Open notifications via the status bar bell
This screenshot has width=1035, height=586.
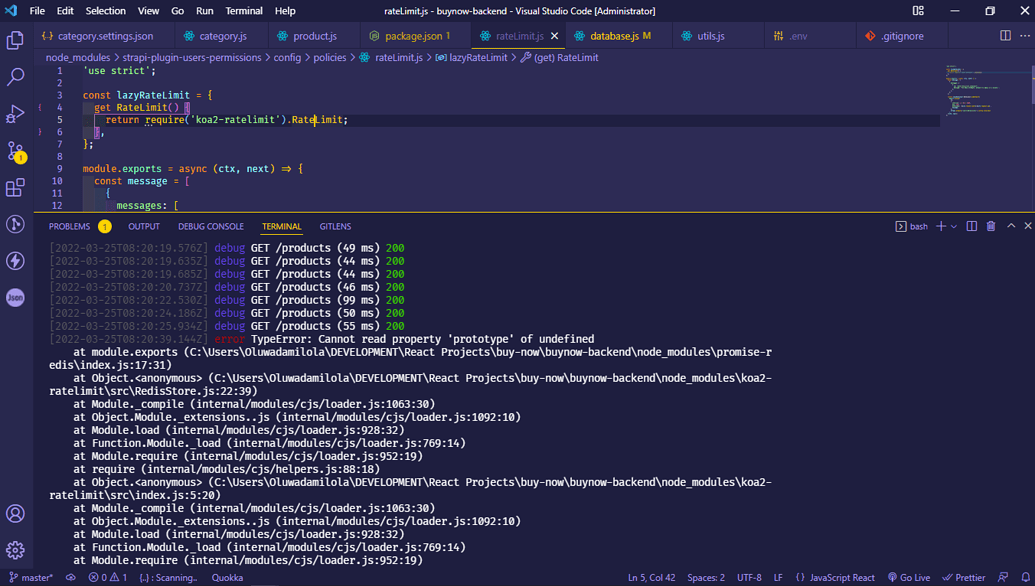click(1026, 578)
